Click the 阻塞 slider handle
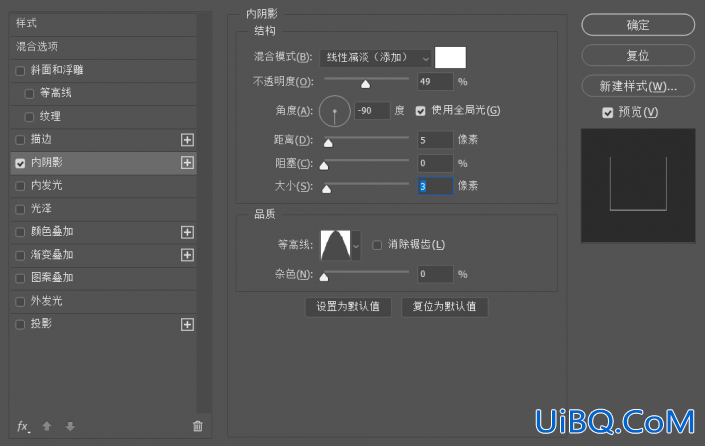Screen dimensions: 705x446 coord(324,166)
